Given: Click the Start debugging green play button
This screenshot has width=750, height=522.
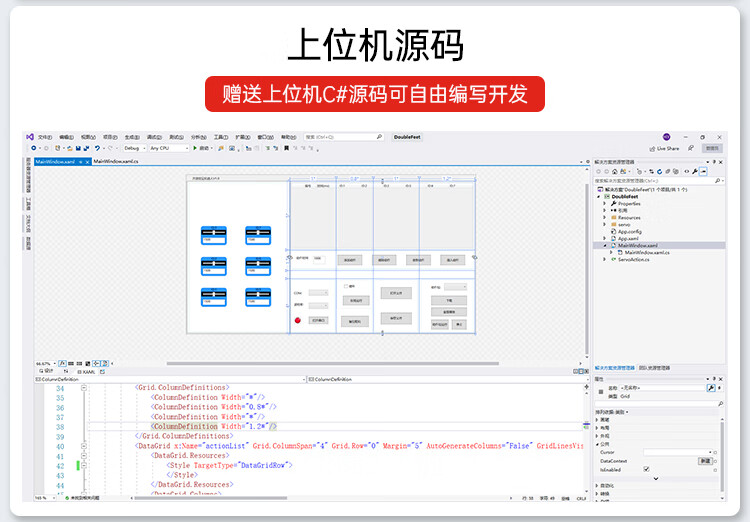Looking at the screenshot, I should click(x=195, y=148).
